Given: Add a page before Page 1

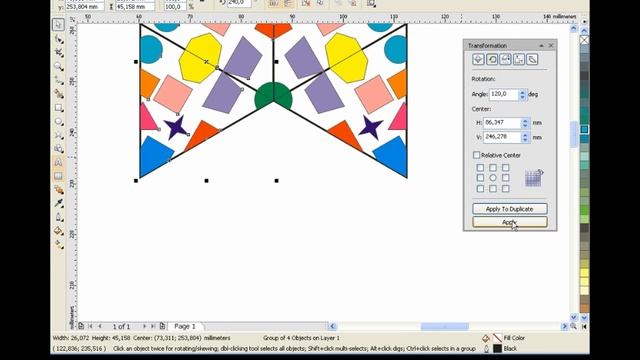Looking at the screenshot, I should coord(81,326).
